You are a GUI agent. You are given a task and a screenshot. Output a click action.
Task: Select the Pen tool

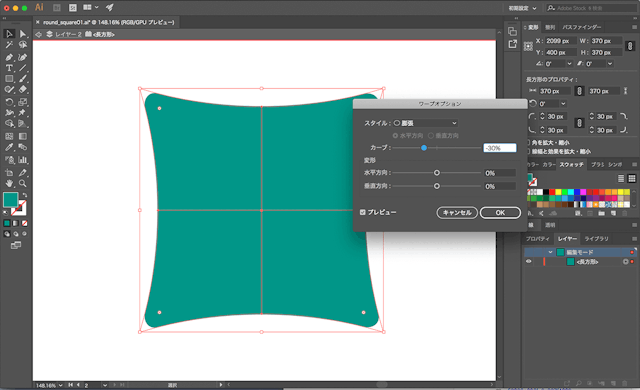tap(9, 57)
